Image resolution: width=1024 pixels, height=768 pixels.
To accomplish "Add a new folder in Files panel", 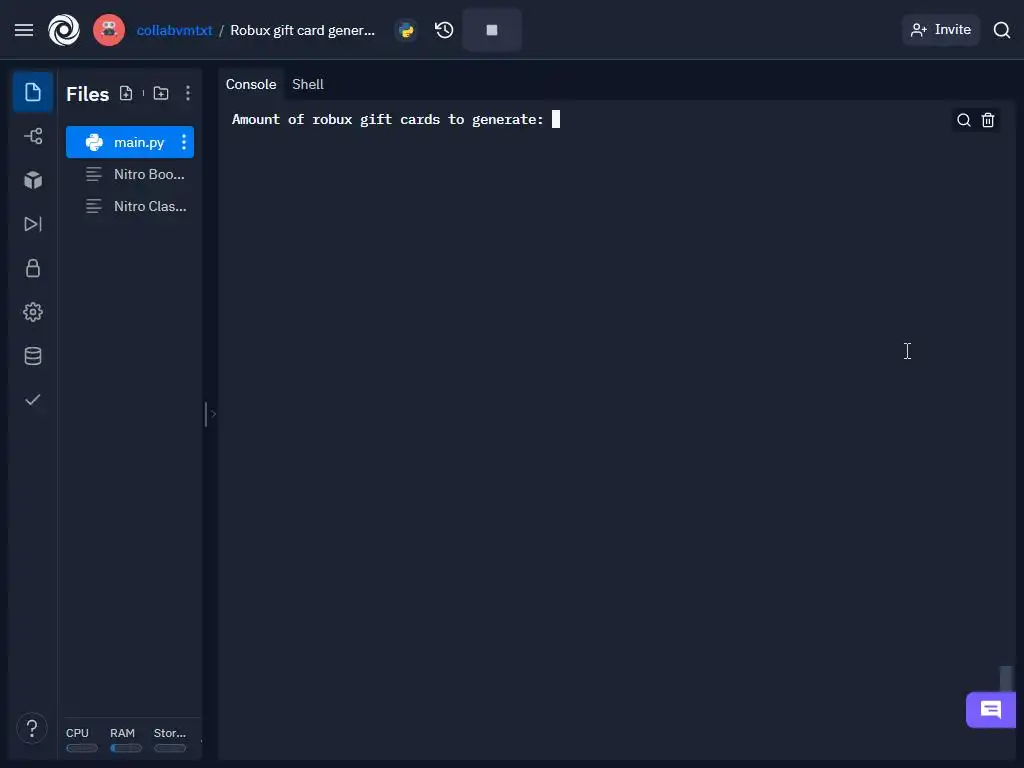I will point(161,93).
